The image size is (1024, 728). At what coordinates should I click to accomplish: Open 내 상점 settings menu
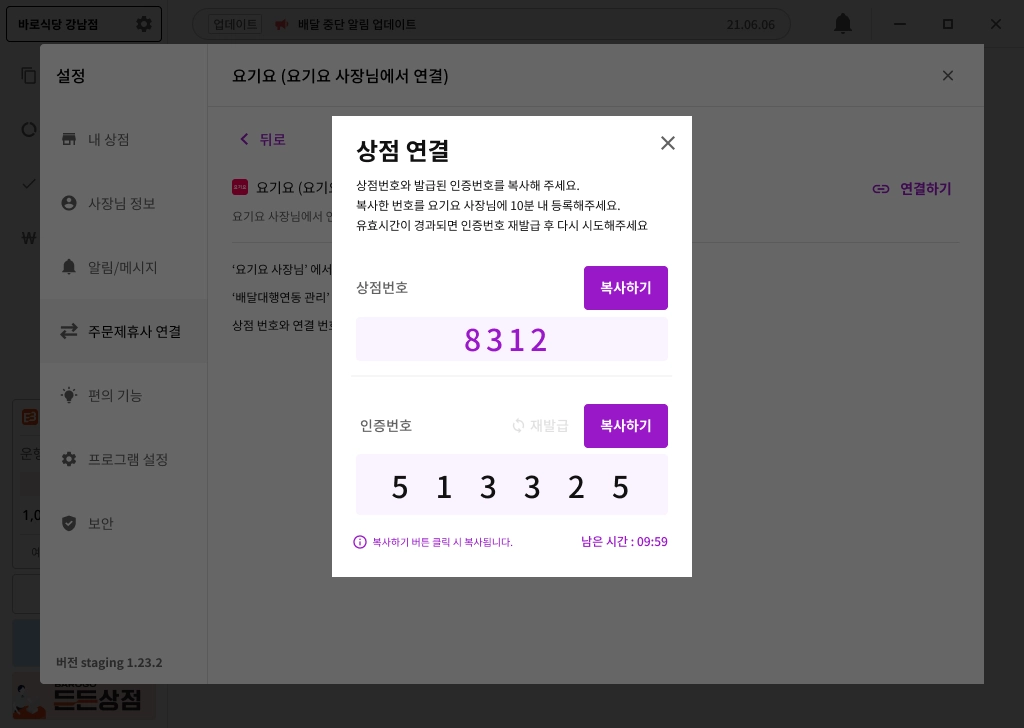click(x=123, y=139)
